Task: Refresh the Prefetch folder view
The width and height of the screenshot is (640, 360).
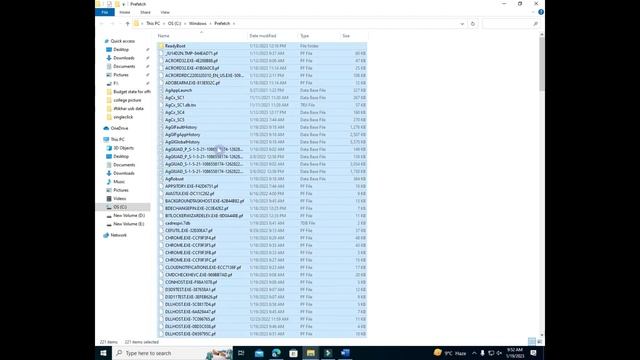Action: tap(473, 24)
